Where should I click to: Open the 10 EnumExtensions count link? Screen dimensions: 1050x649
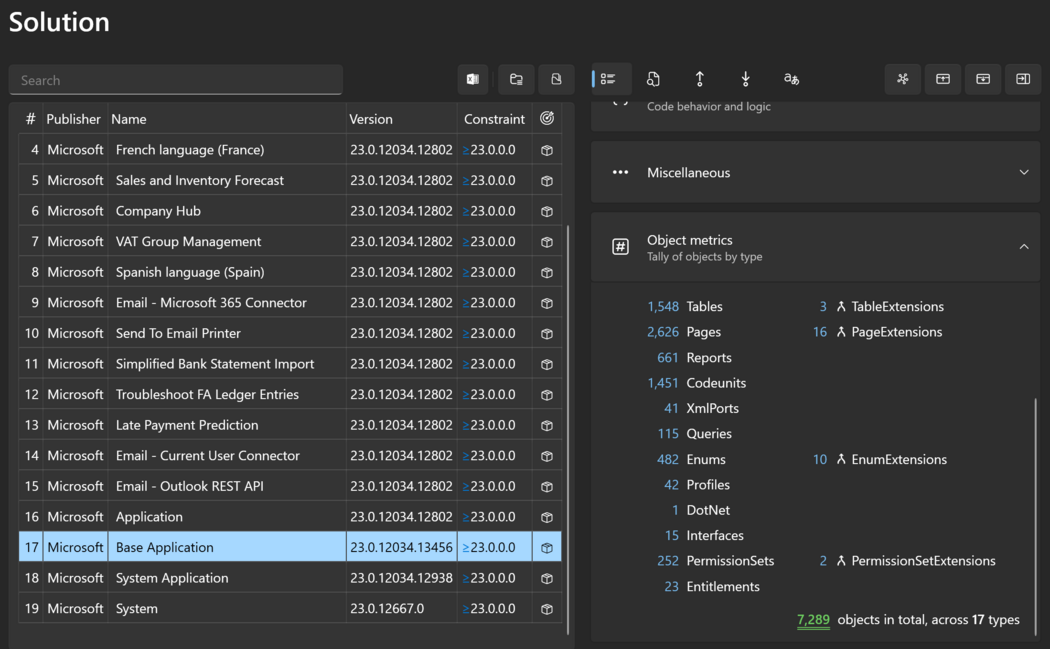coord(820,459)
